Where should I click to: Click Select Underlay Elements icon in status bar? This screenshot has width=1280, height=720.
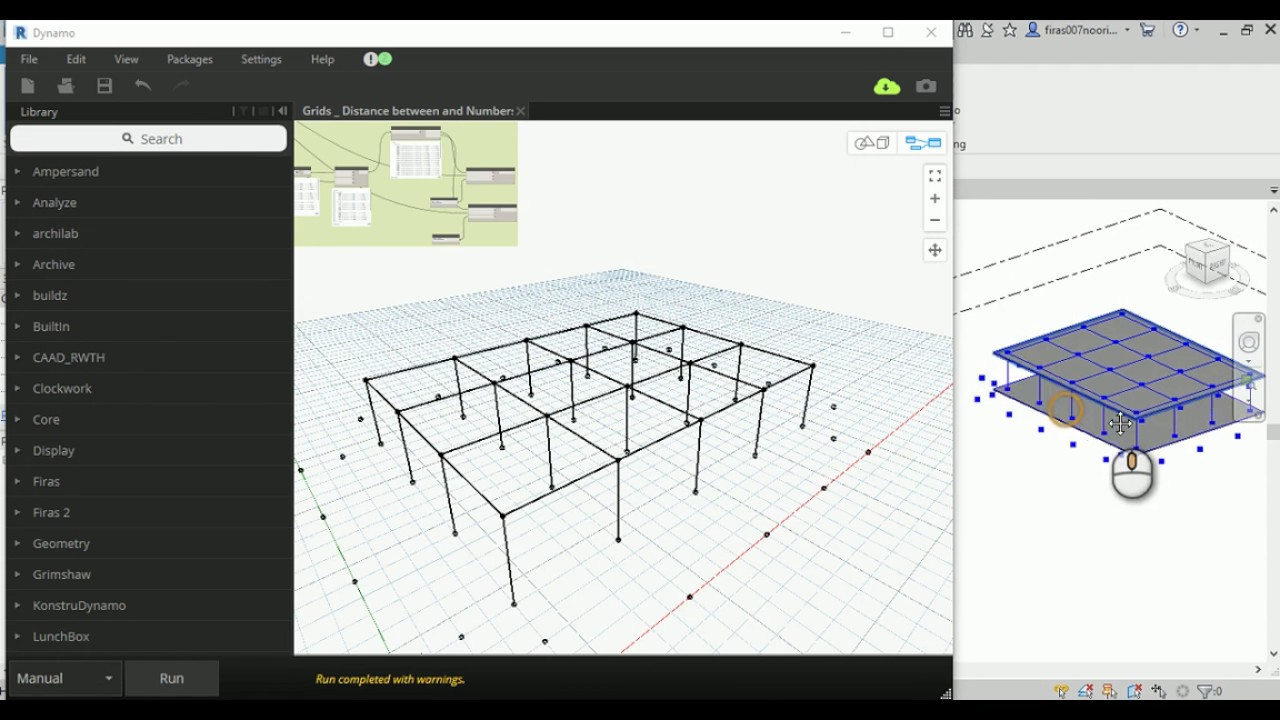1086,691
